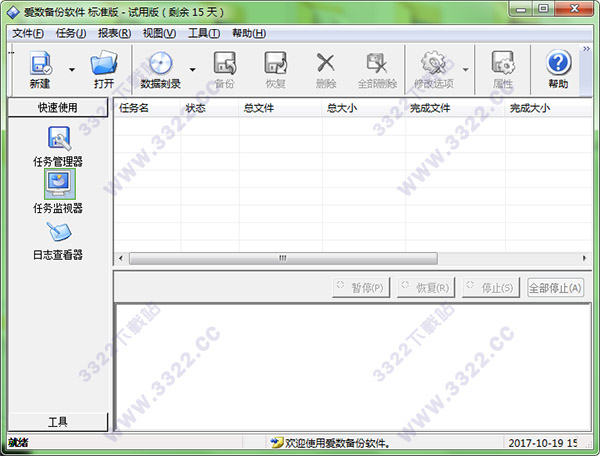The image size is (600, 456).
Task: Maximize the backup software window
Action: coord(543,9)
